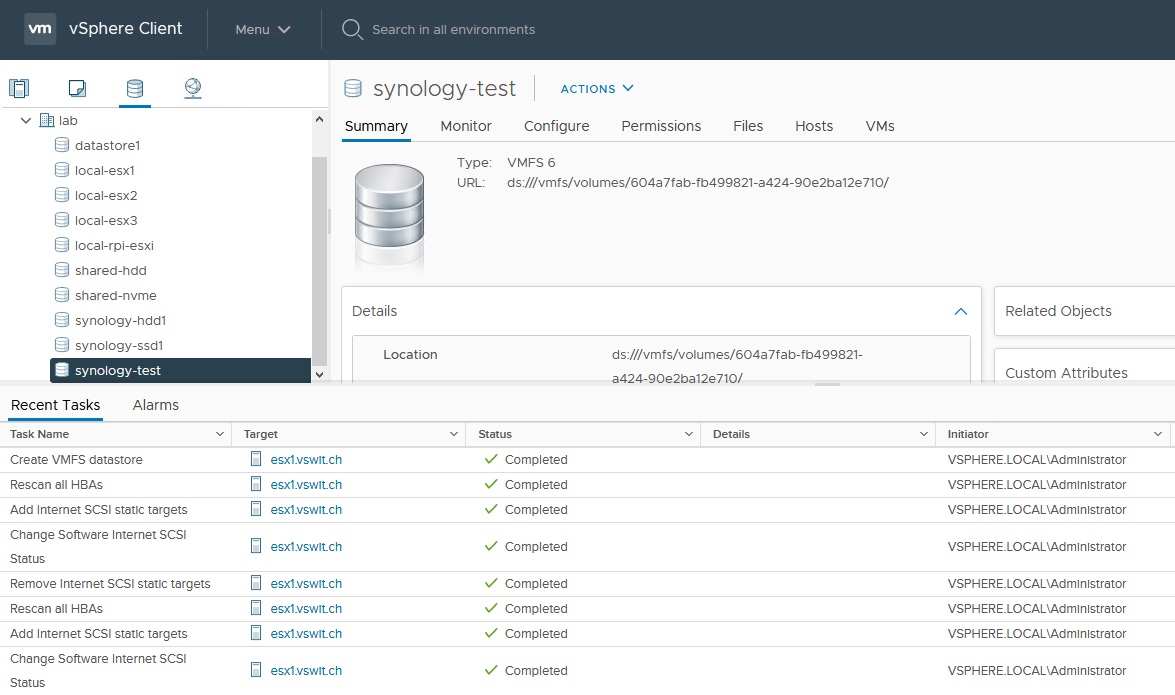This screenshot has width=1175, height=695.
Task: Click the datastore icon beside local-esx3
Action: tap(62, 220)
